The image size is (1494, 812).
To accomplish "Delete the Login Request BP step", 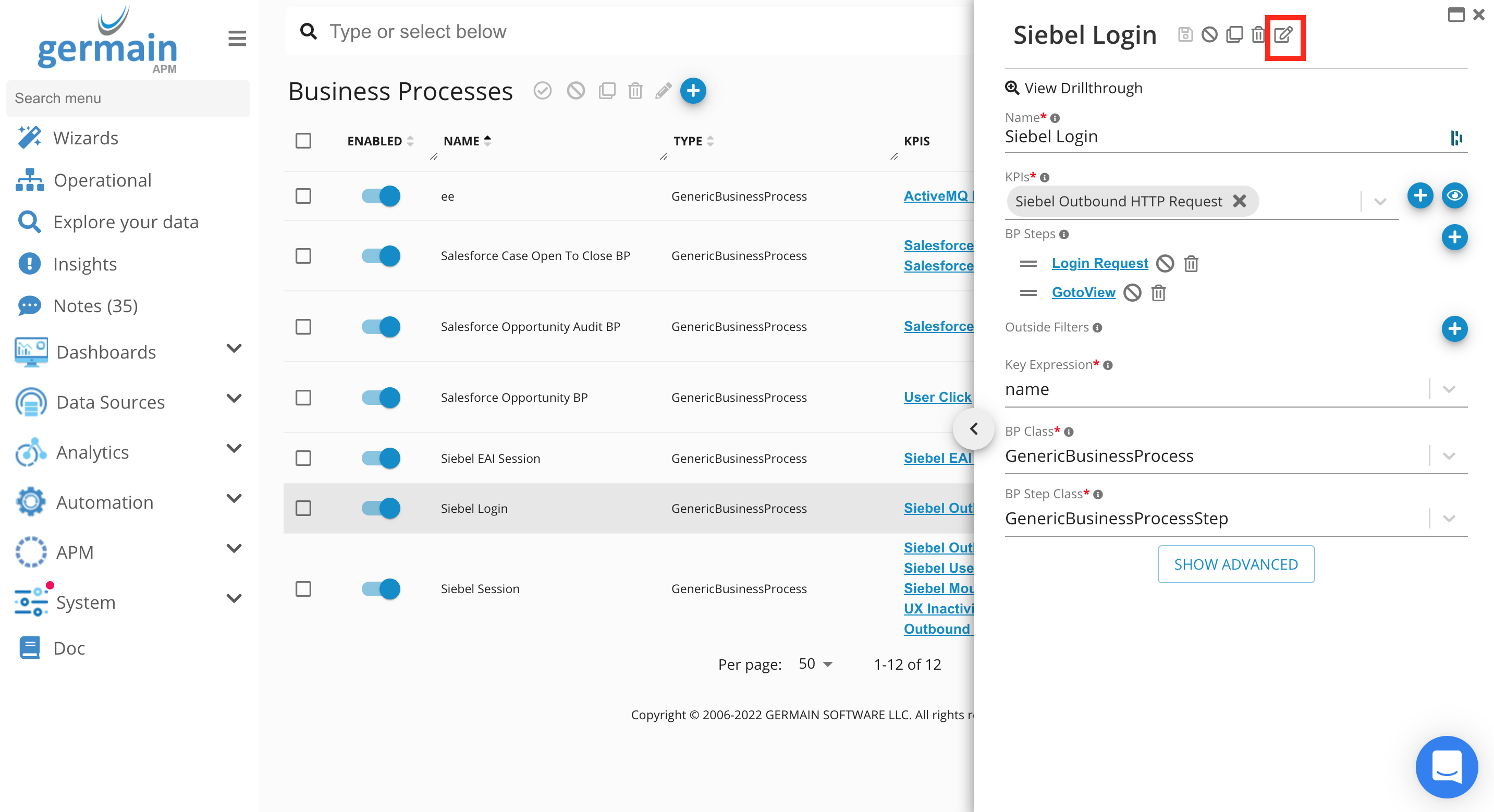I will (1191, 264).
